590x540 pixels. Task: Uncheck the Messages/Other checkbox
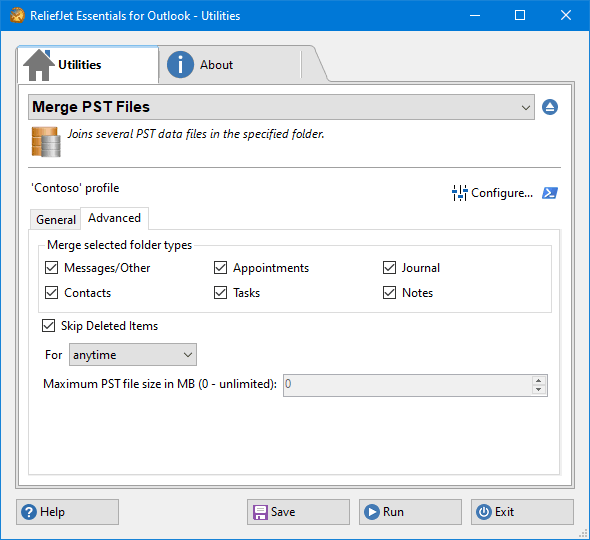pos(52,268)
